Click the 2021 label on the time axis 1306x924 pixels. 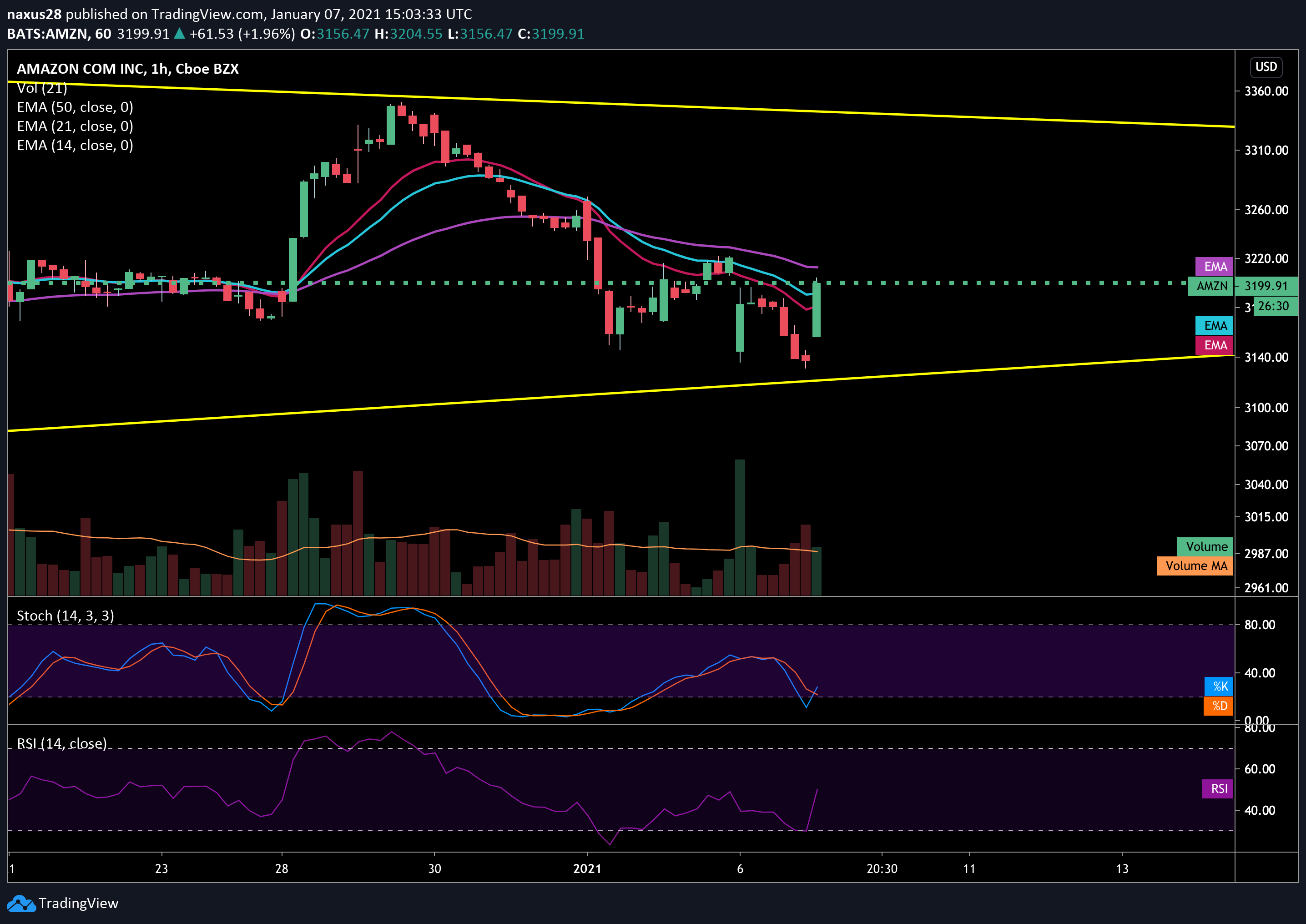click(x=588, y=869)
